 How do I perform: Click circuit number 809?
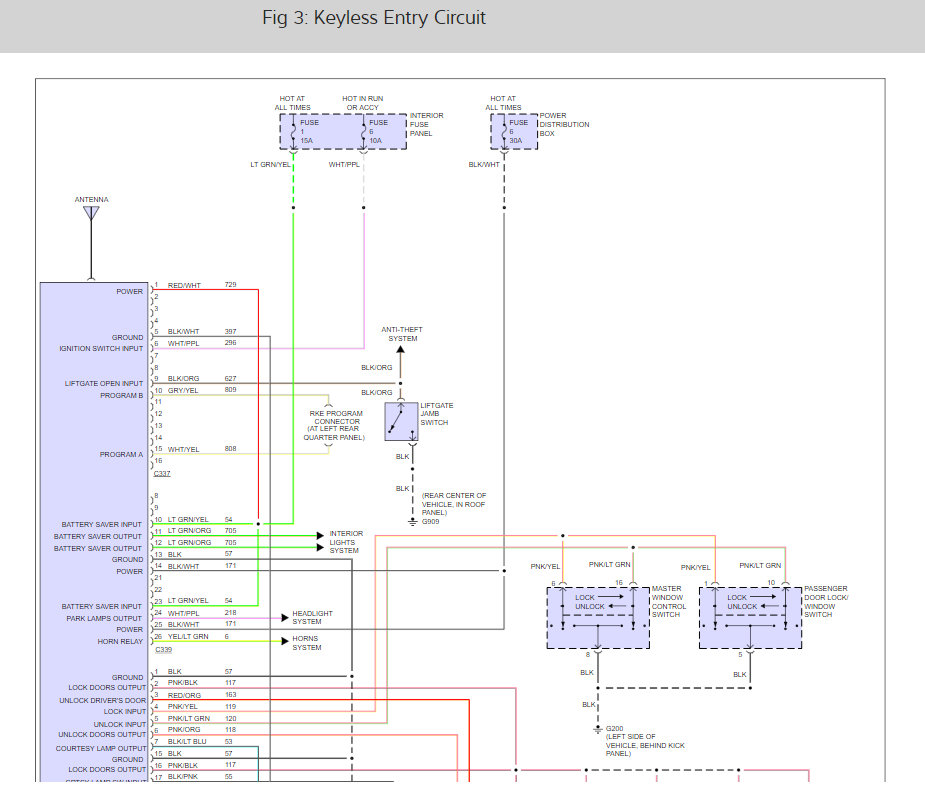(x=230, y=390)
